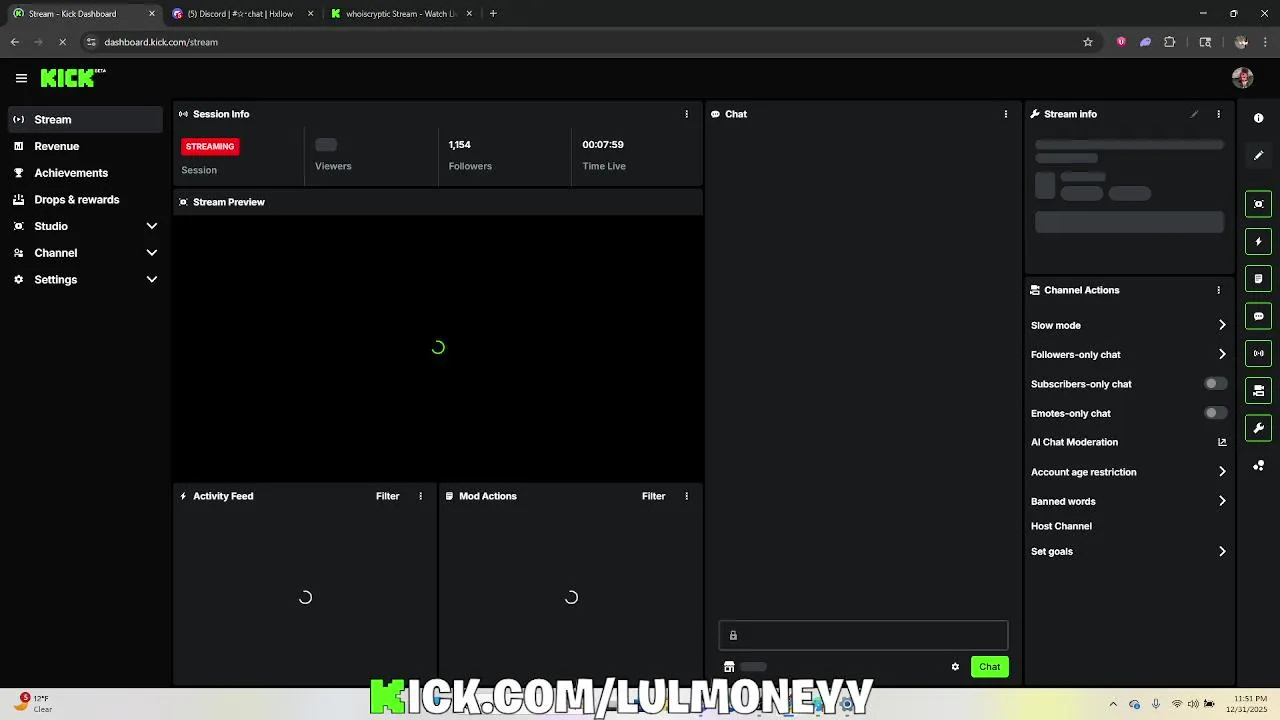The image size is (1280, 720).
Task: Open AI Chat Moderation external link
Action: [1222, 442]
